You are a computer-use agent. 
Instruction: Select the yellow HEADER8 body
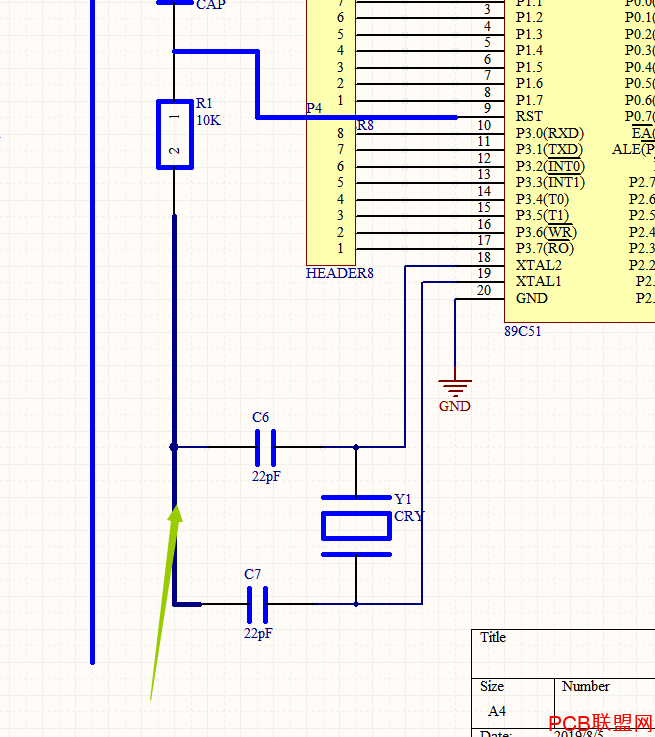click(x=331, y=132)
